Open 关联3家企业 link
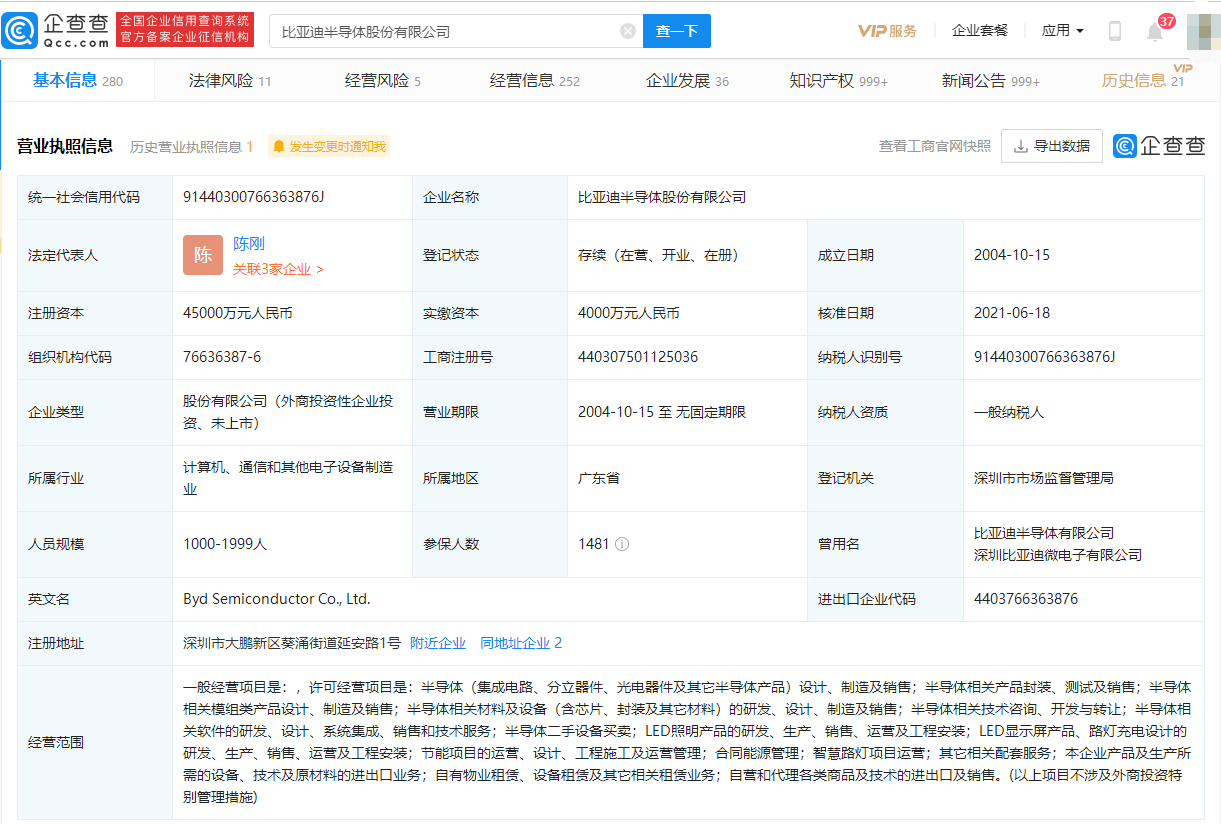The height and width of the screenshot is (824, 1221). [x=278, y=269]
